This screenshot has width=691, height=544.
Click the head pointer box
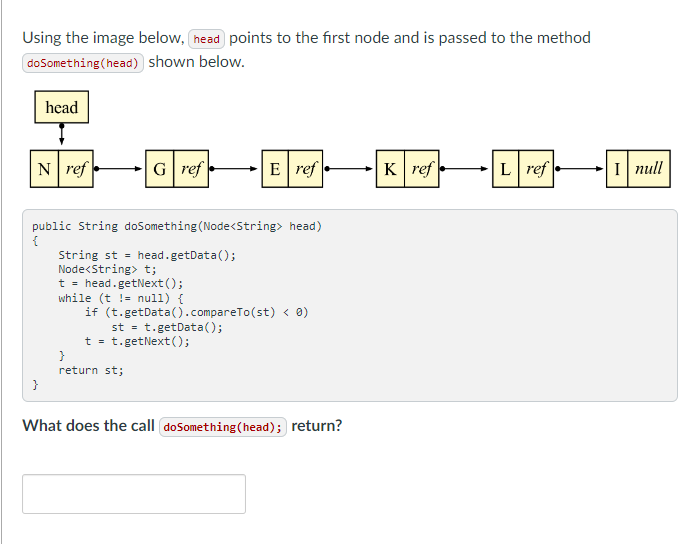point(61,107)
